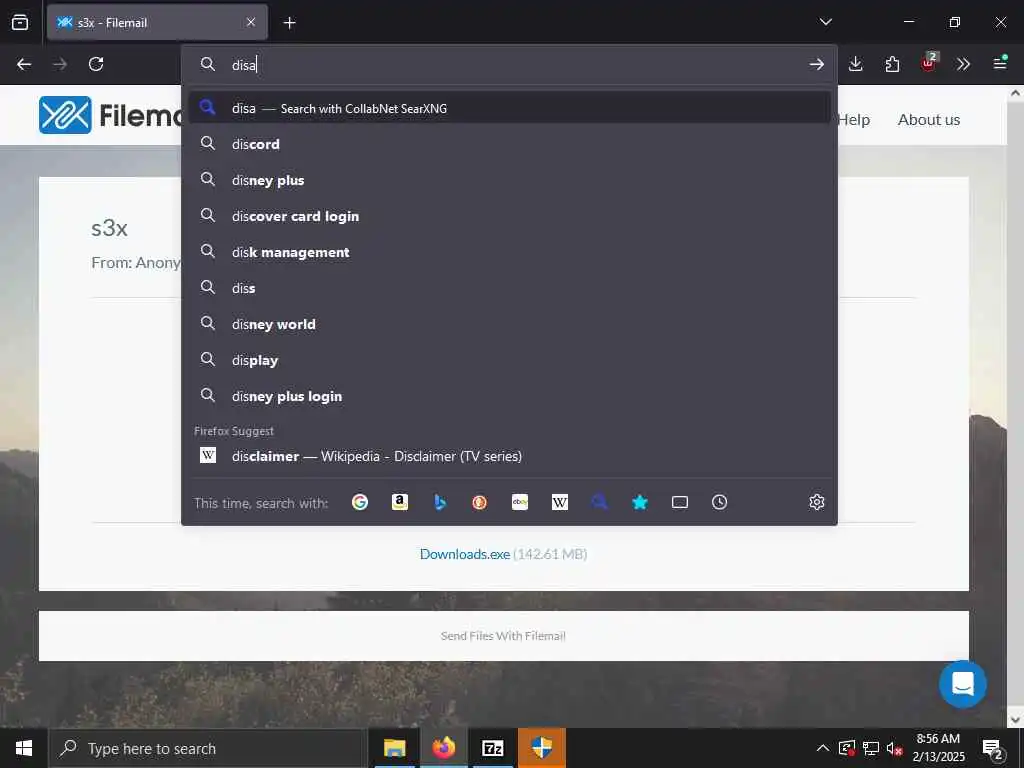The image size is (1024, 768).
Task: Select the 'display' suggestion
Action: click(x=509, y=360)
